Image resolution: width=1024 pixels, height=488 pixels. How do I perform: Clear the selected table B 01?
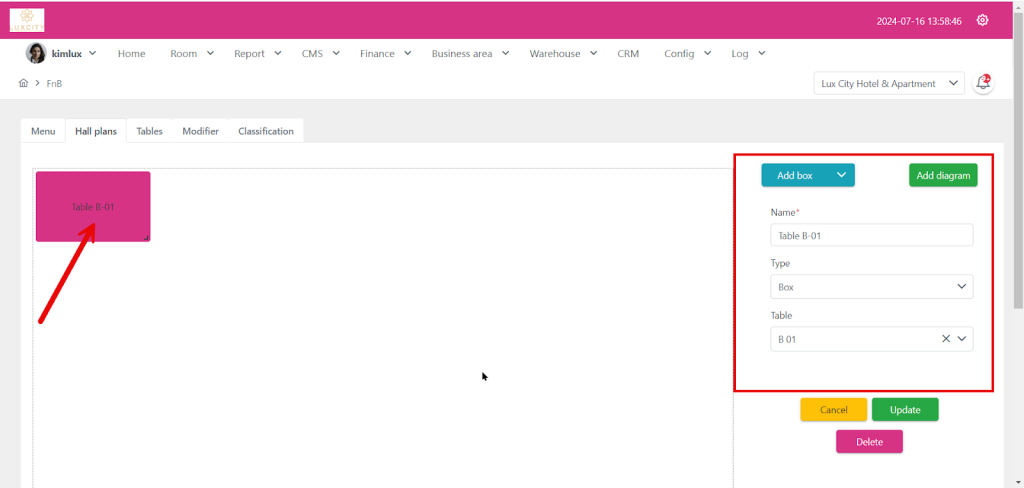(x=946, y=339)
